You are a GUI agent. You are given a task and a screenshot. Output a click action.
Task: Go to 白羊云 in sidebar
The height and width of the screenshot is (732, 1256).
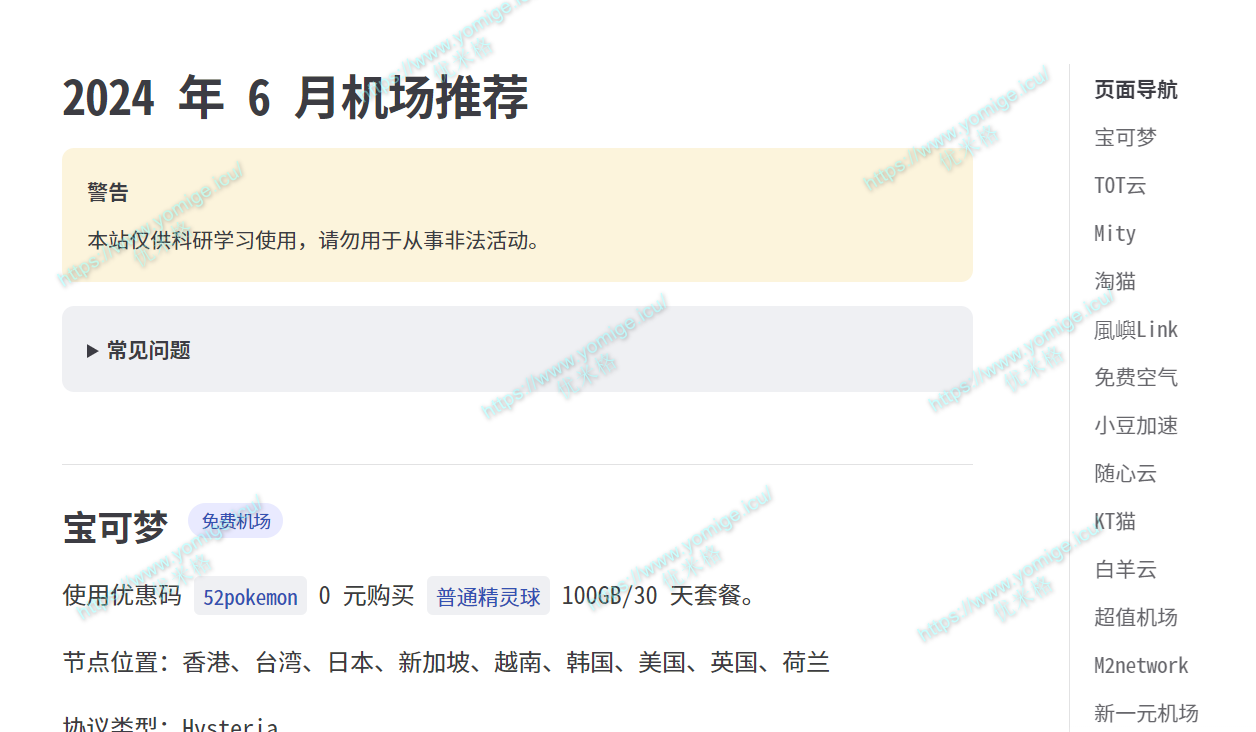[x=1125, y=570]
